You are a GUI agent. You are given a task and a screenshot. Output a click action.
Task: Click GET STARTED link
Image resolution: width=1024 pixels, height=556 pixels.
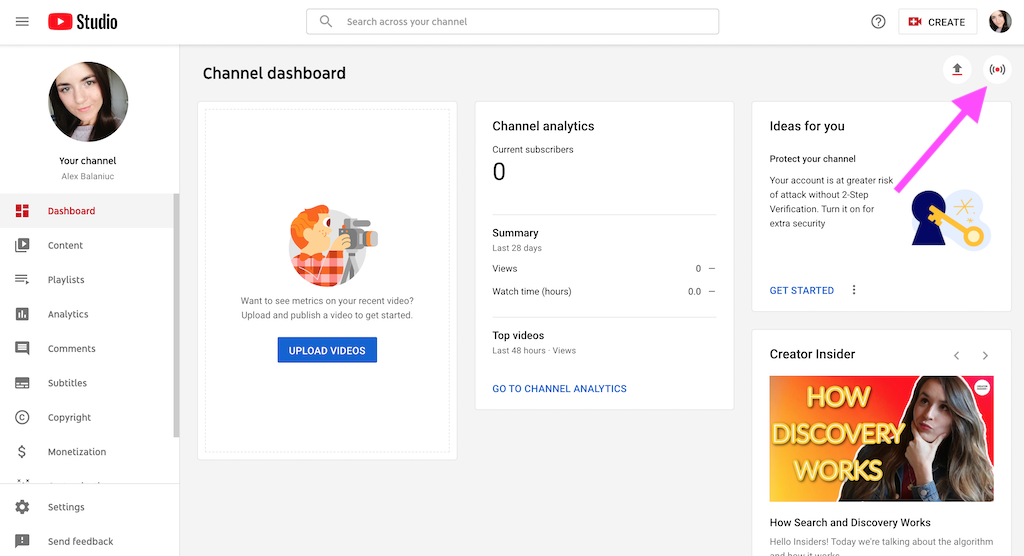[x=801, y=290]
